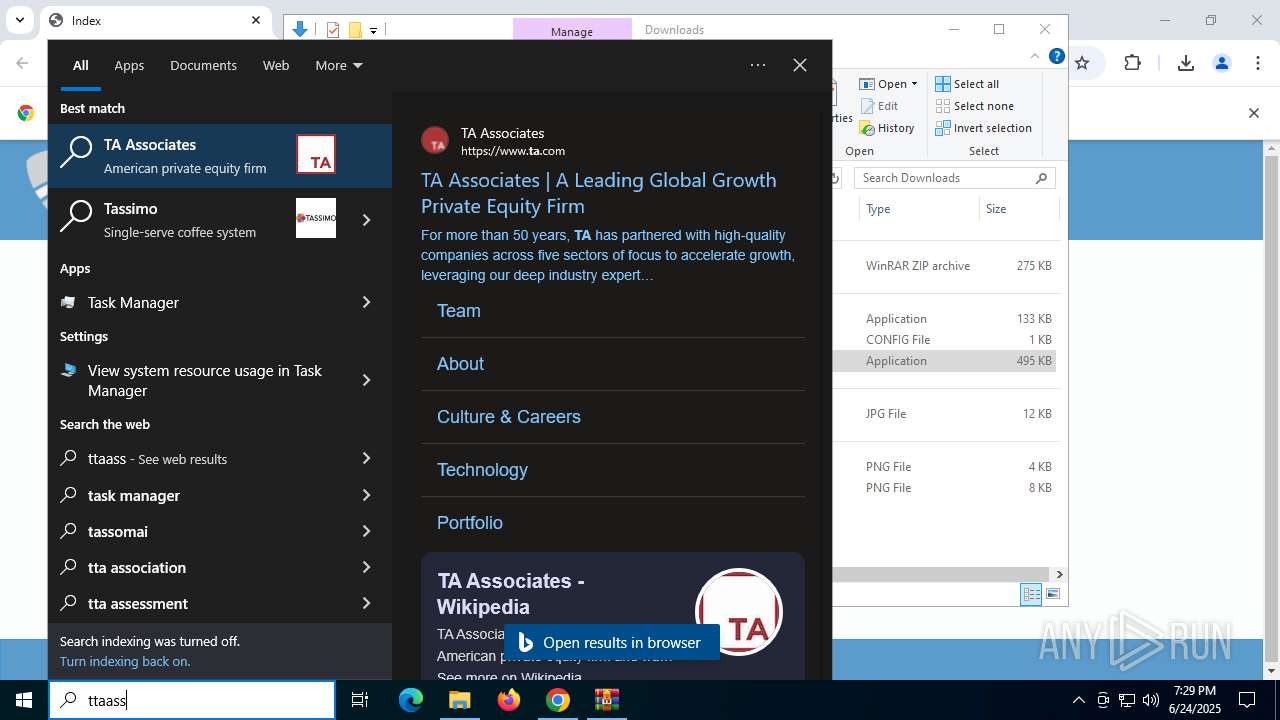Expand ttaass web results arrow
This screenshot has width=1280, height=720.
[366, 458]
